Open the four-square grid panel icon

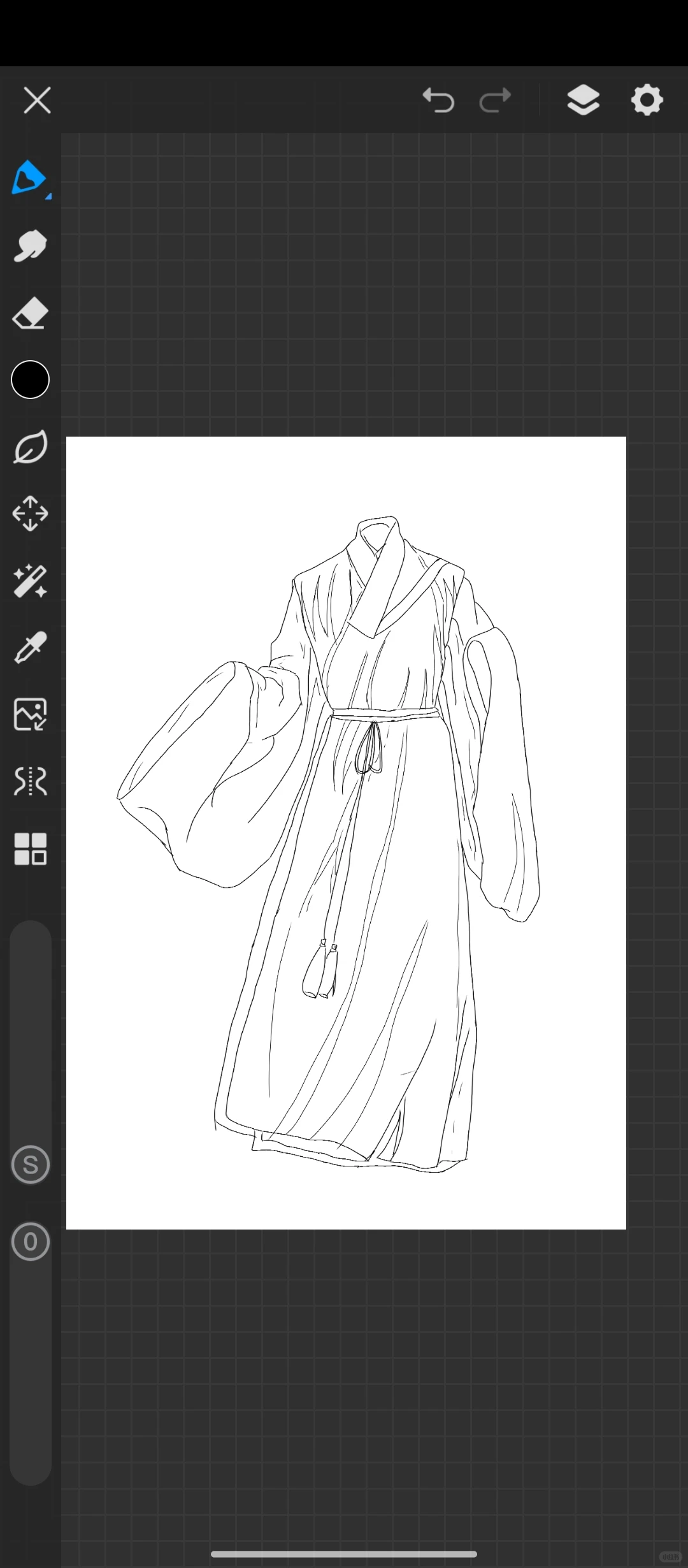coord(30,849)
